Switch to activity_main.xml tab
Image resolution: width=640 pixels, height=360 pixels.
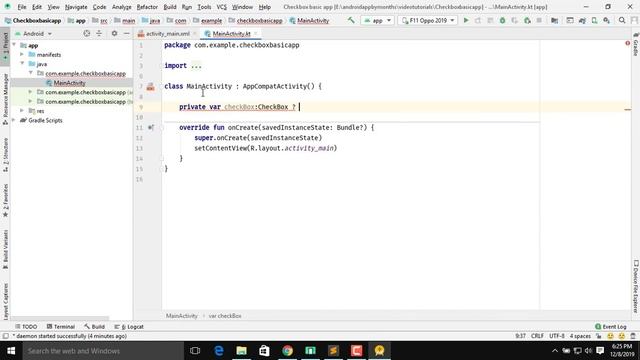tap(167, 33)
